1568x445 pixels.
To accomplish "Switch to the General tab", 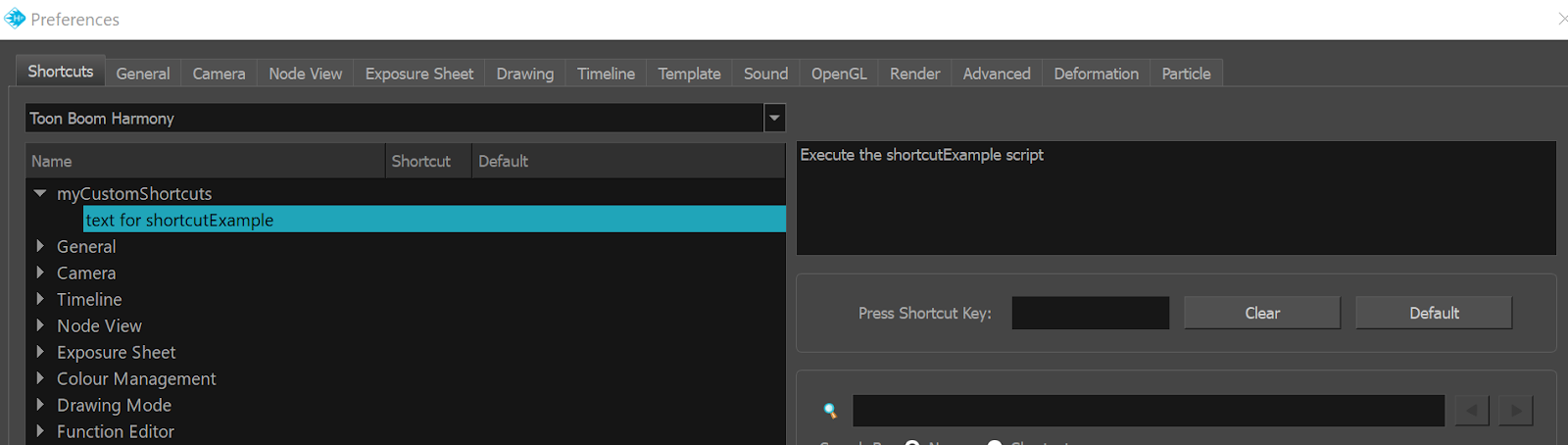I will 143,74.
